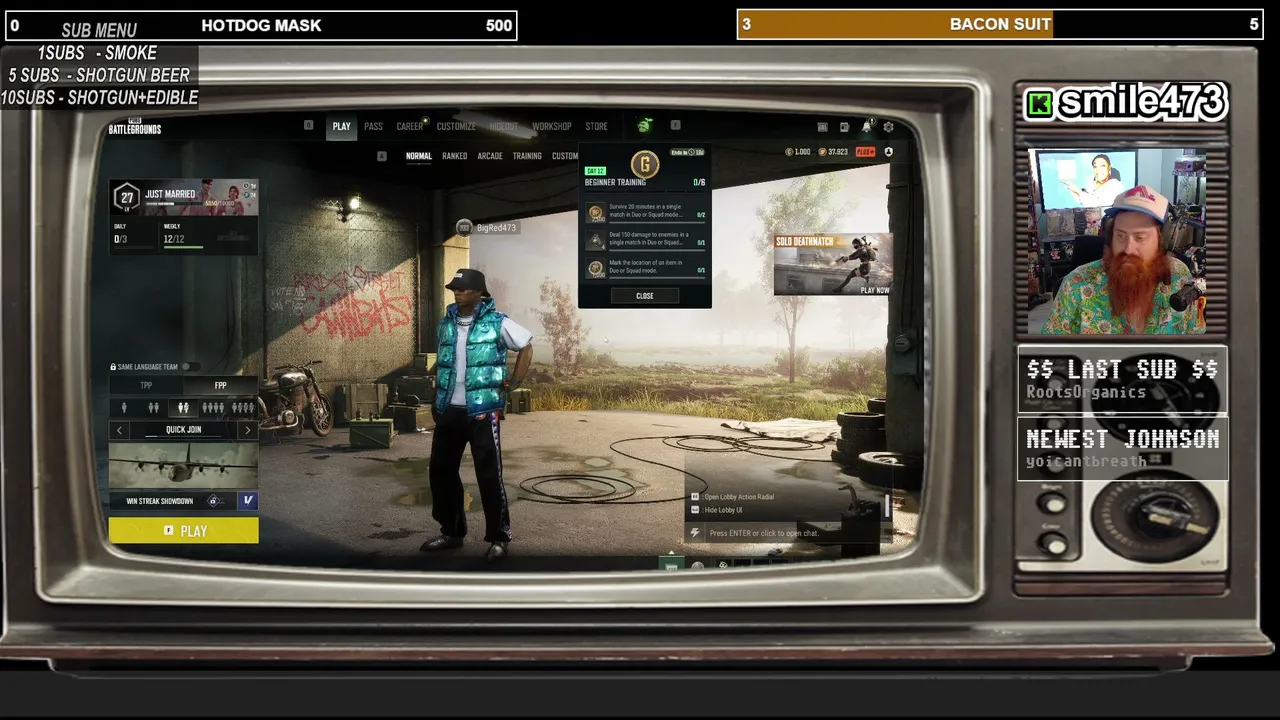This screenshot has width=1280, height=720.
Task: Click the Beginner Training 0/6 counter
Action: click(699, 183)
